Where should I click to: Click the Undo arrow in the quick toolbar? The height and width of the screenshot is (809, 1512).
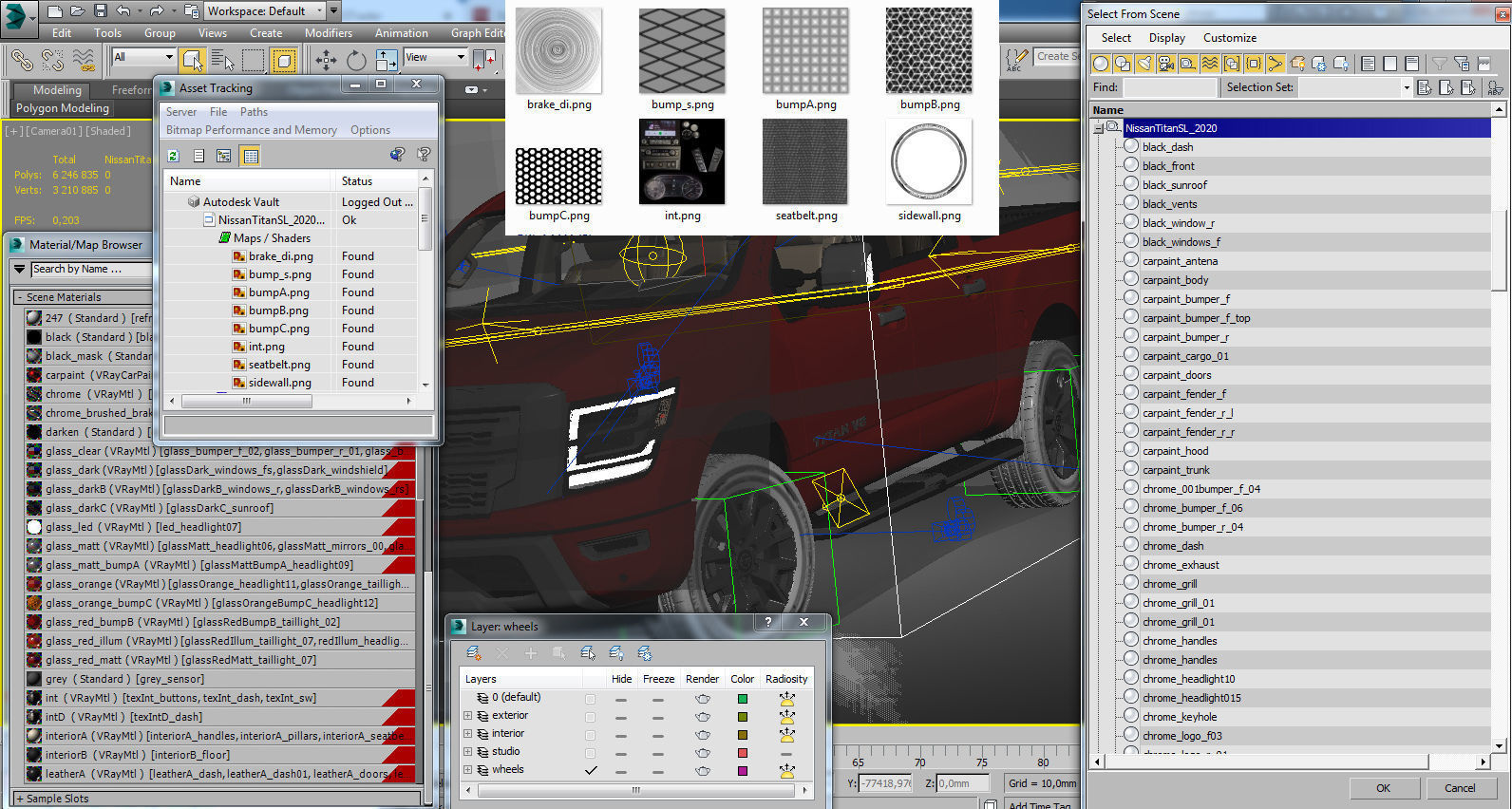(123, 11)
